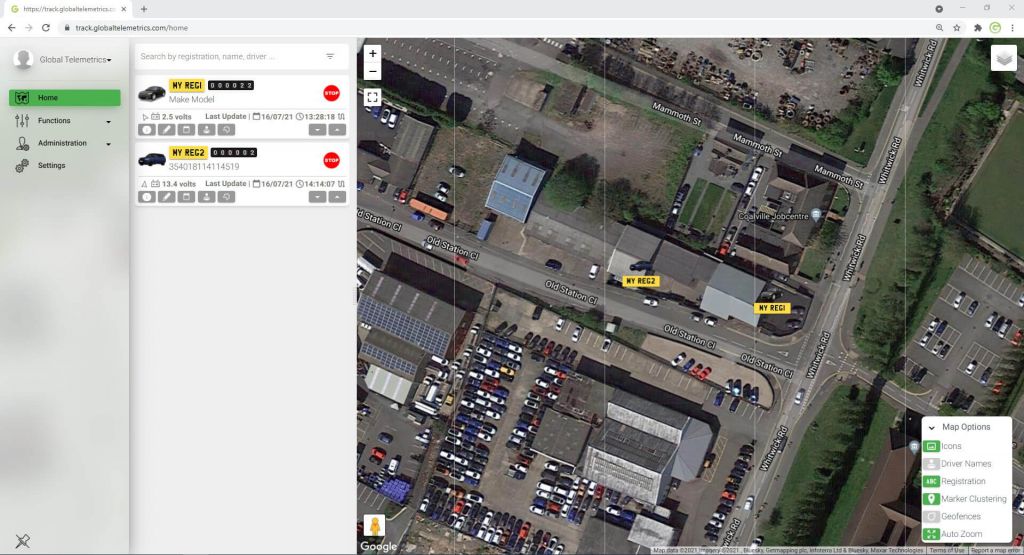Select Home in the sidebar
The image size is (1024, 555).
(x=65, y=98)
